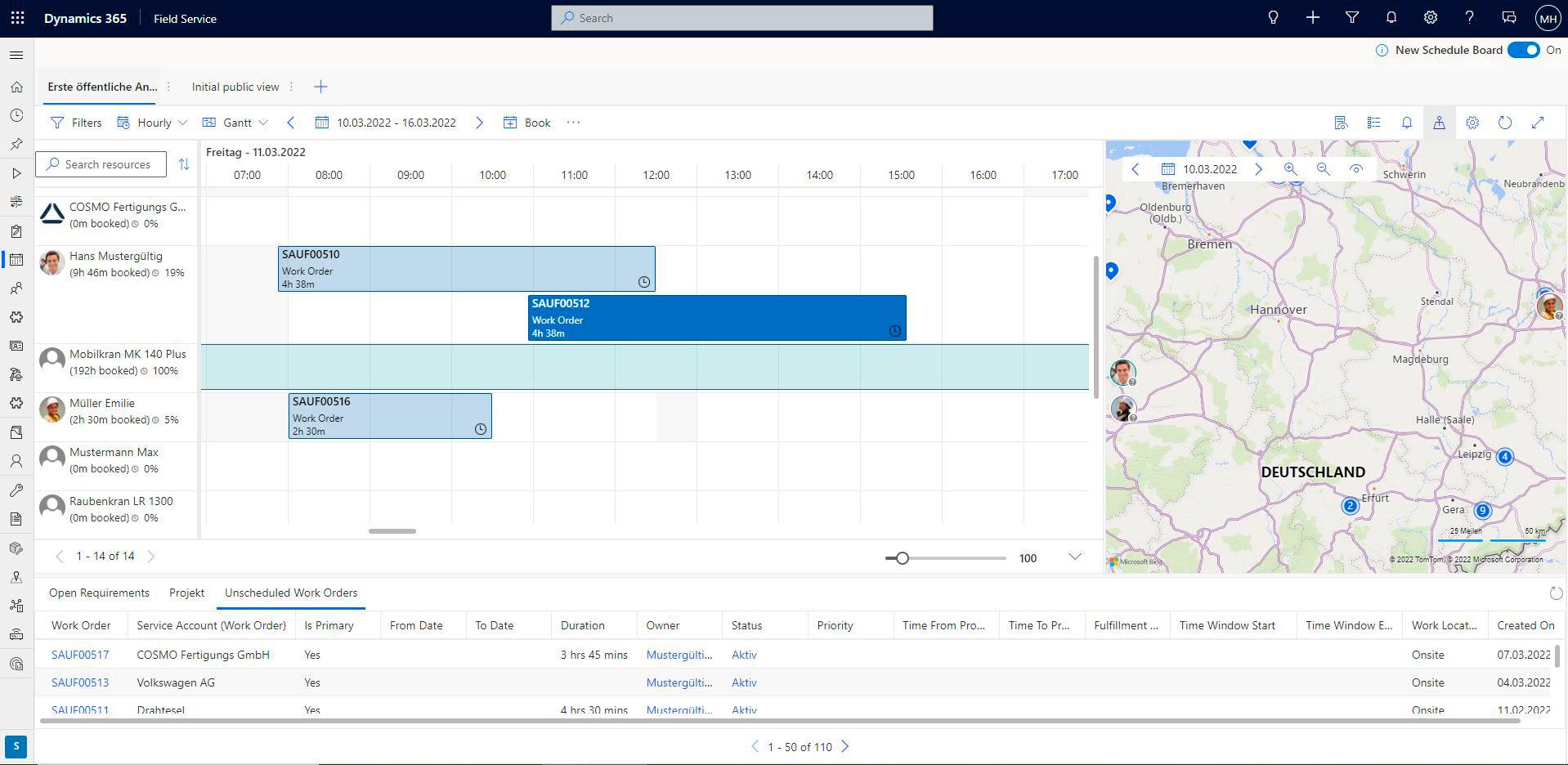1568x765 pixels.
Task: Open the MH user account avatar
Action: coord(1548,18)
